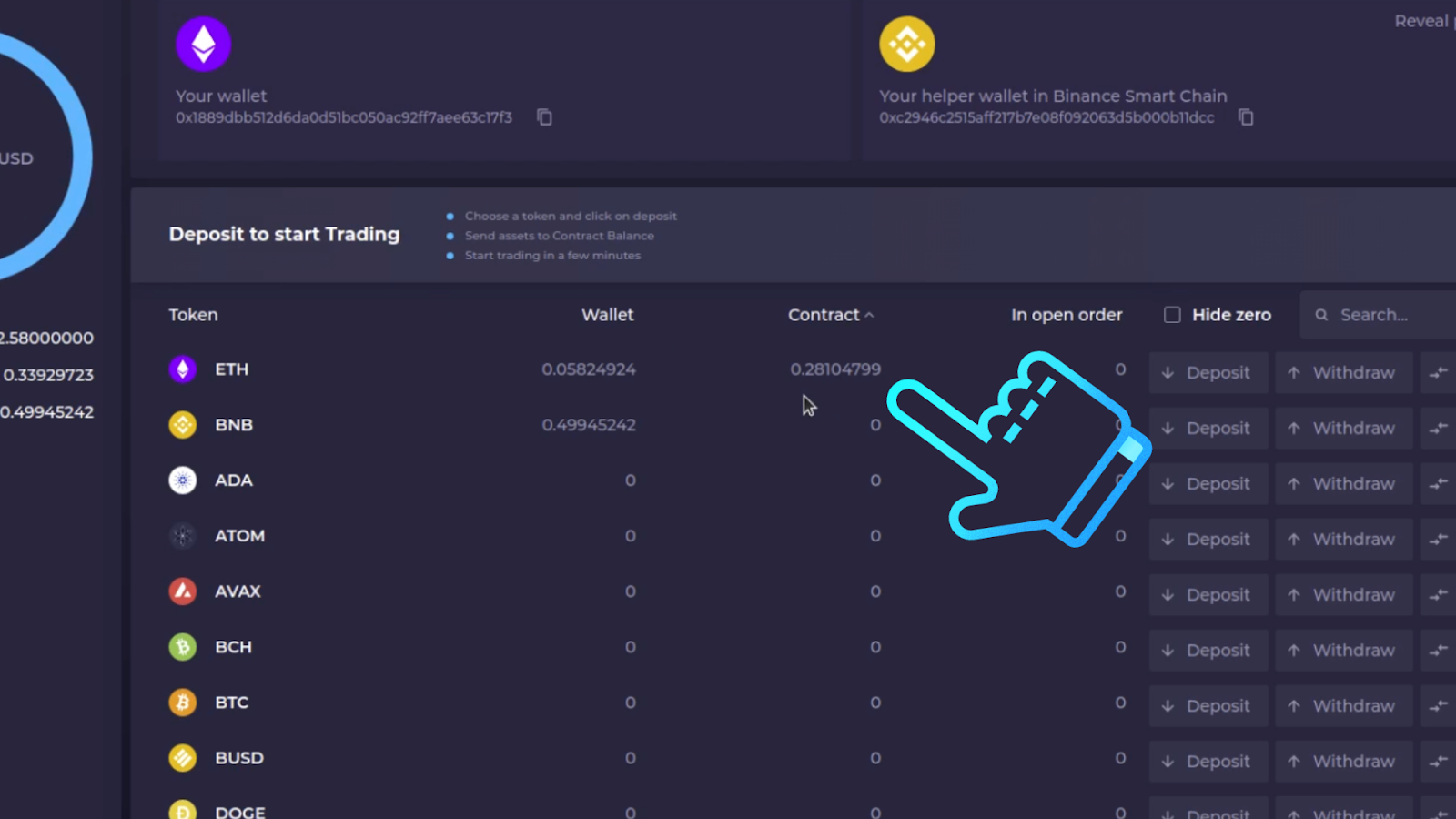Viewport: 1456px width, 819px height.
Task: Click the BTC token icon
Action: (x=183, y=703)
